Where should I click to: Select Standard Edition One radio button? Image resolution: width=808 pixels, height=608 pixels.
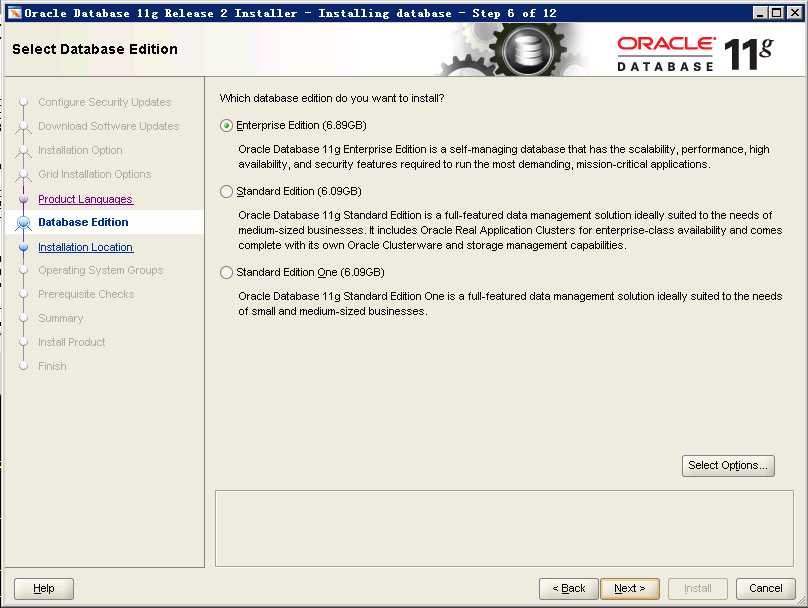click(226, 273)
